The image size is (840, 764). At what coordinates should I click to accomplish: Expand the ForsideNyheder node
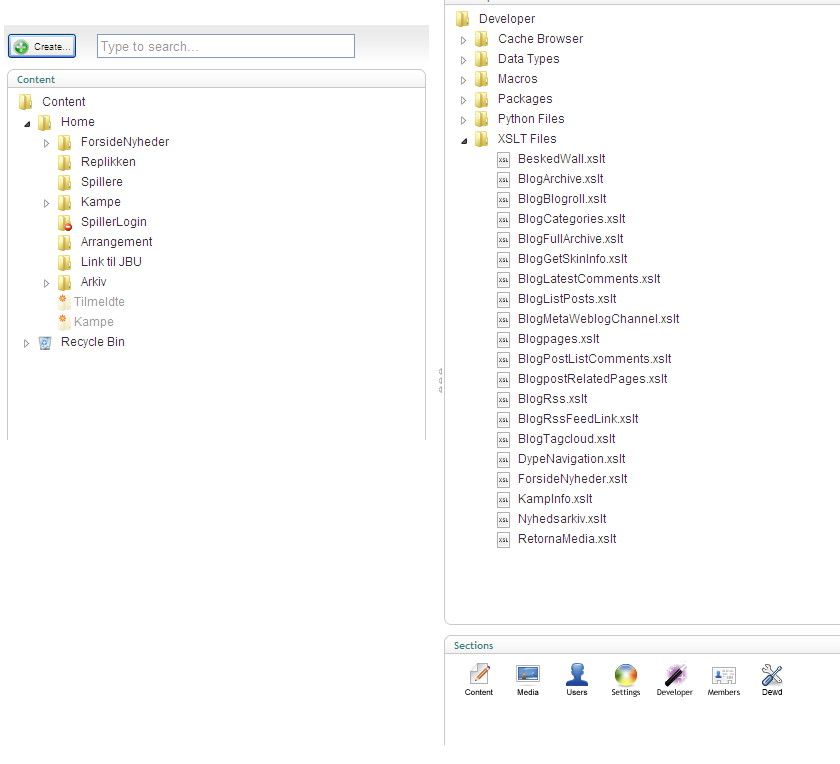click(47, 143)
